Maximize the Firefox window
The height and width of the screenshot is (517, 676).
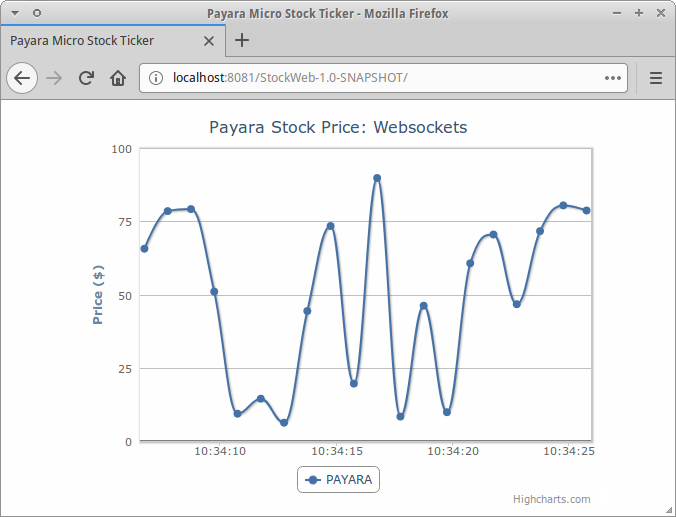(x=639, y=13)
